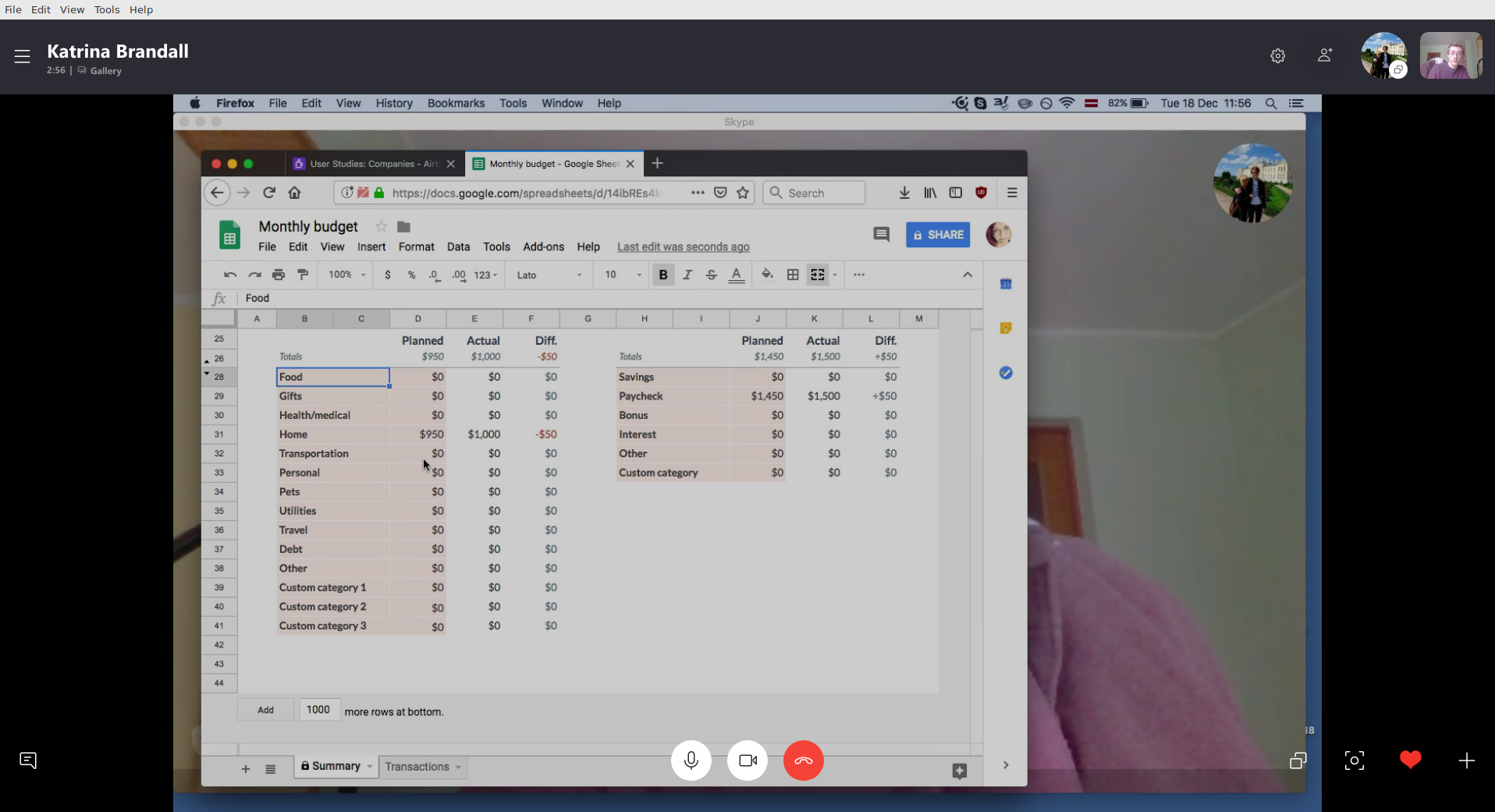Click Last edit was seconds ago link
The height and width of the screenshot is (812, 1495).
click(684, 246)
